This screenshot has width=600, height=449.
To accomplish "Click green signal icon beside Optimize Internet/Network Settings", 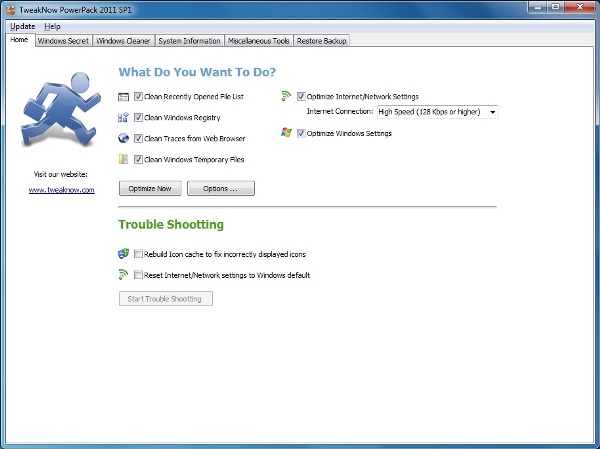I will point(286,96).
